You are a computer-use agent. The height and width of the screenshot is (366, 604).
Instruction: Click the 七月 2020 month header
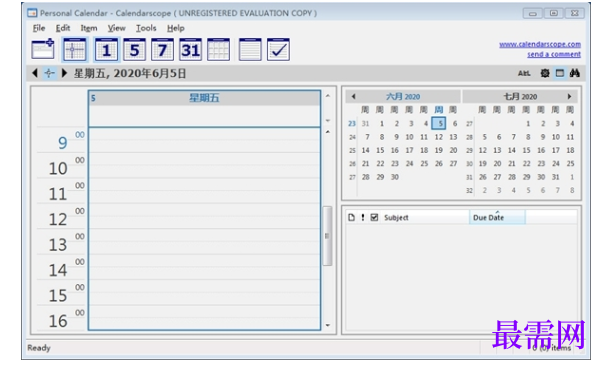tap(520, 96)
